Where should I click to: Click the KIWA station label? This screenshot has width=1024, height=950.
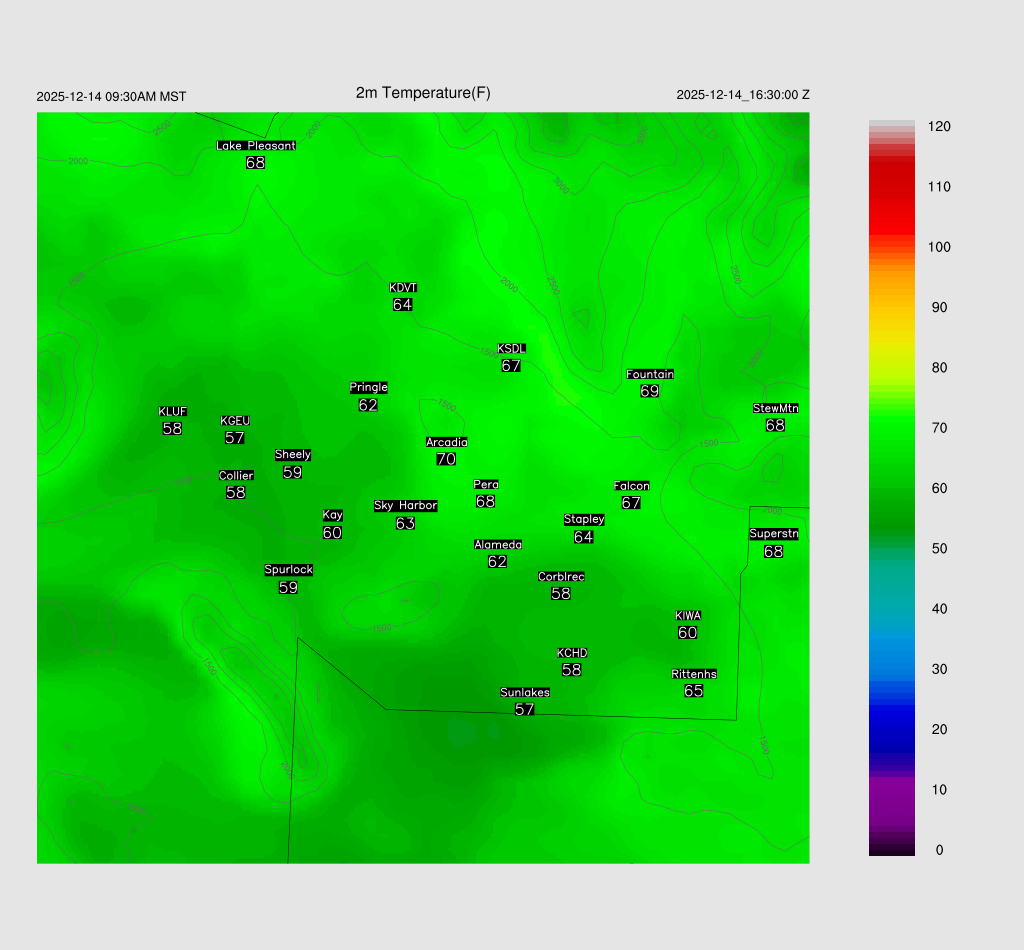688,616
